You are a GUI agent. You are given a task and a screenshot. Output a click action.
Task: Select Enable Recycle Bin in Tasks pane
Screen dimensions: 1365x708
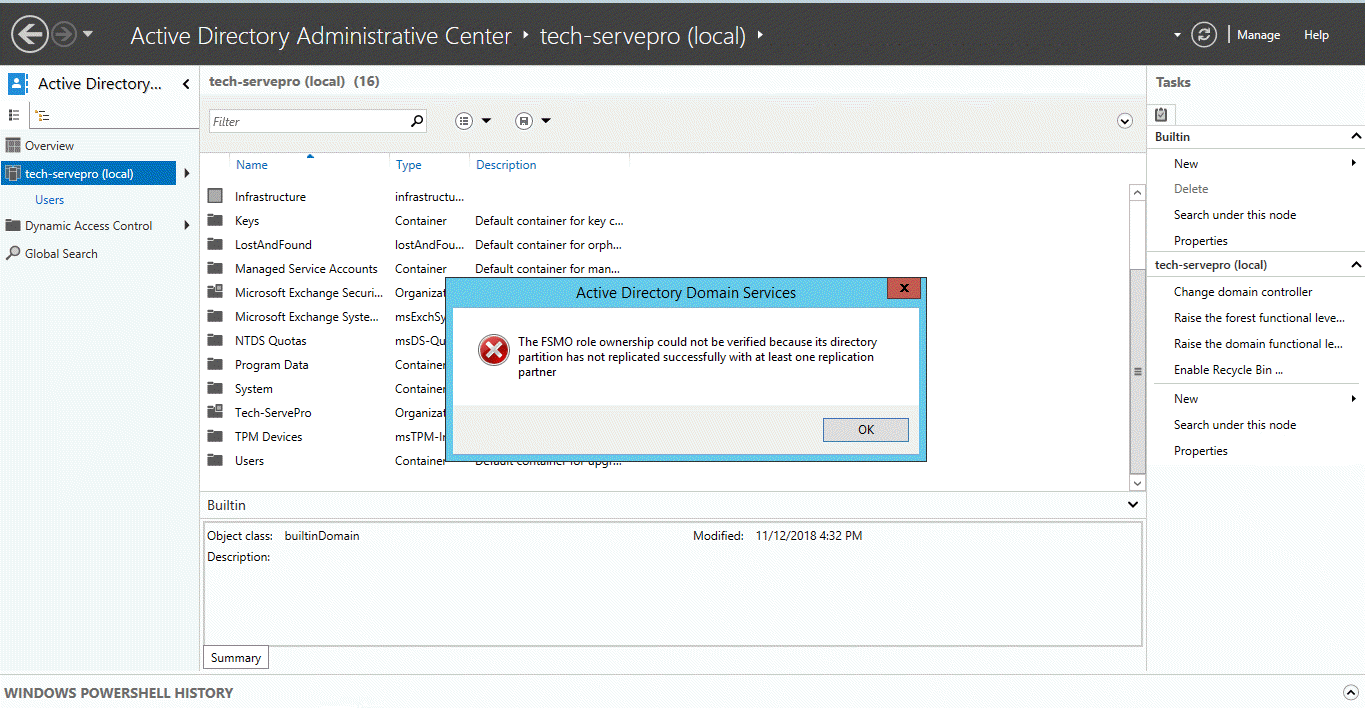pos(1226,369)
